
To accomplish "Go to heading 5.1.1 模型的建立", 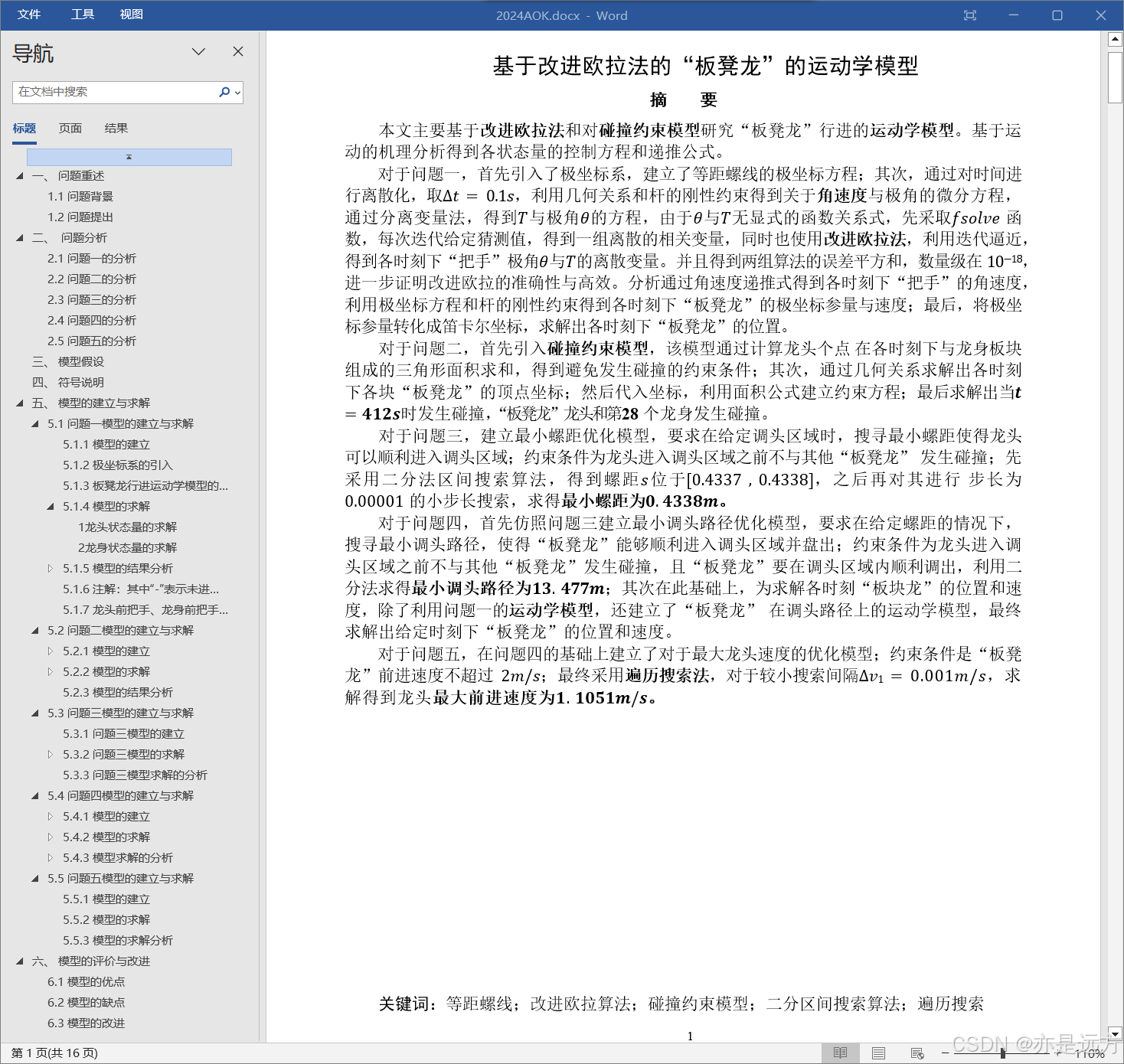I will (106, 445).
